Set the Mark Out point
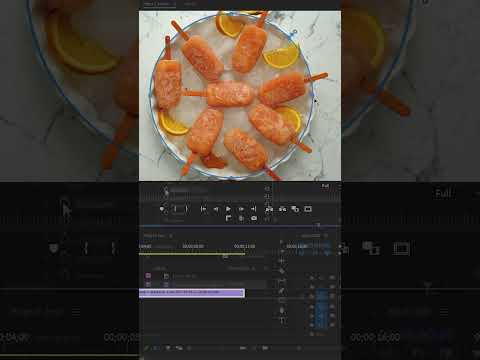Image resolution: width=480 pixels, height=360 pixels. [x=187, y=209]
